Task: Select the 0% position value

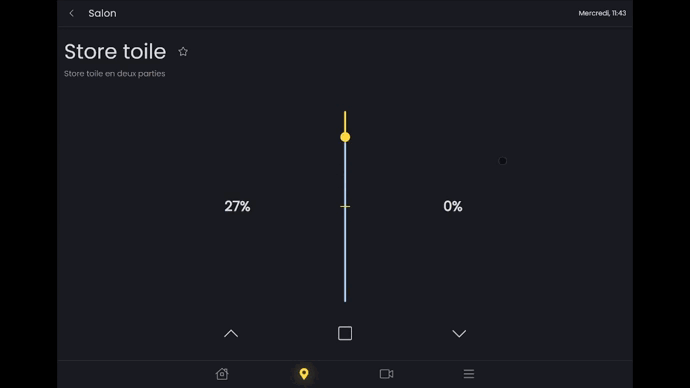Action: 453,206
